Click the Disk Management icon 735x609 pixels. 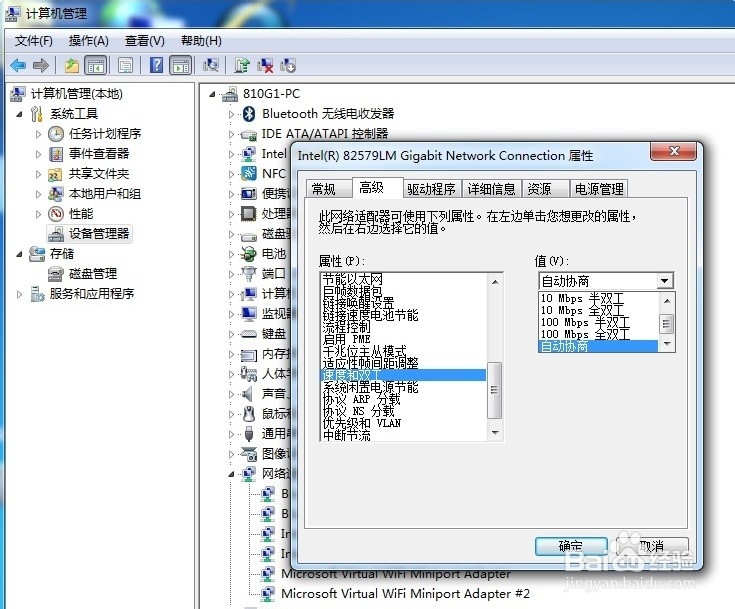(x=56, y=274)
